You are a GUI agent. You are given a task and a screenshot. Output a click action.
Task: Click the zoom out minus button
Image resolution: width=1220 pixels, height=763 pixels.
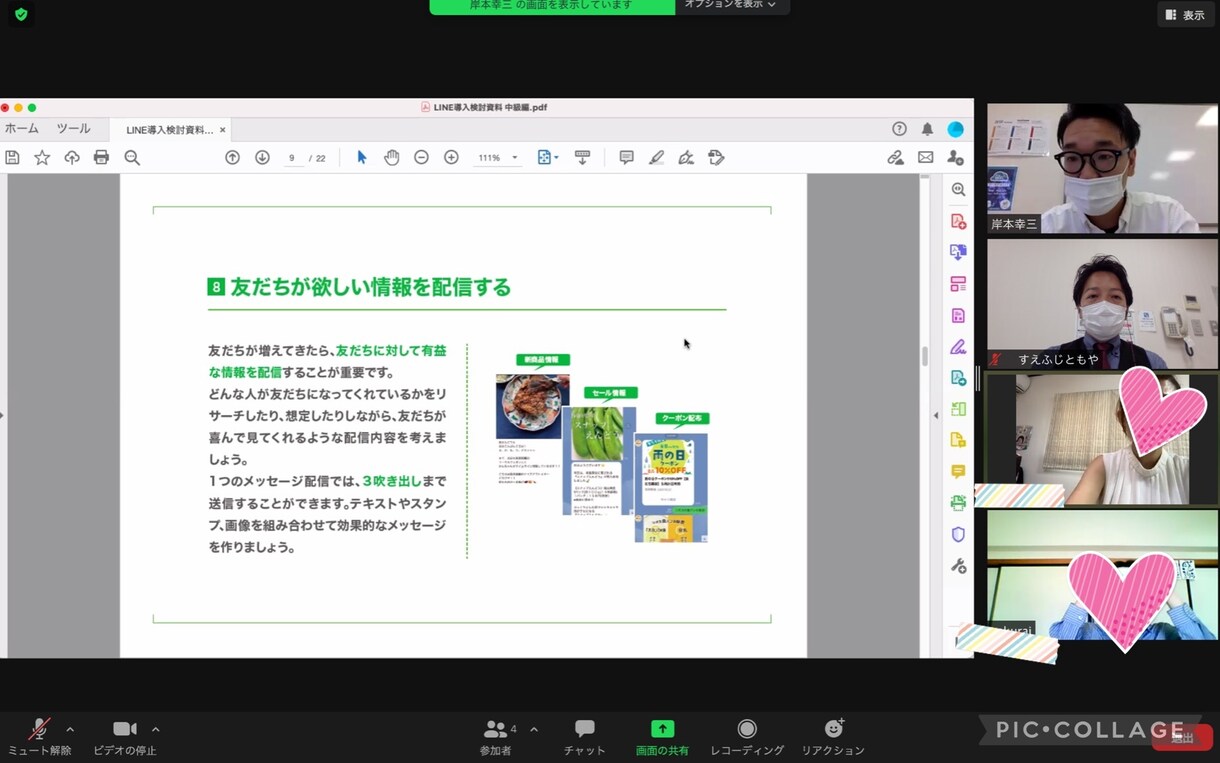tap(421, 158)
